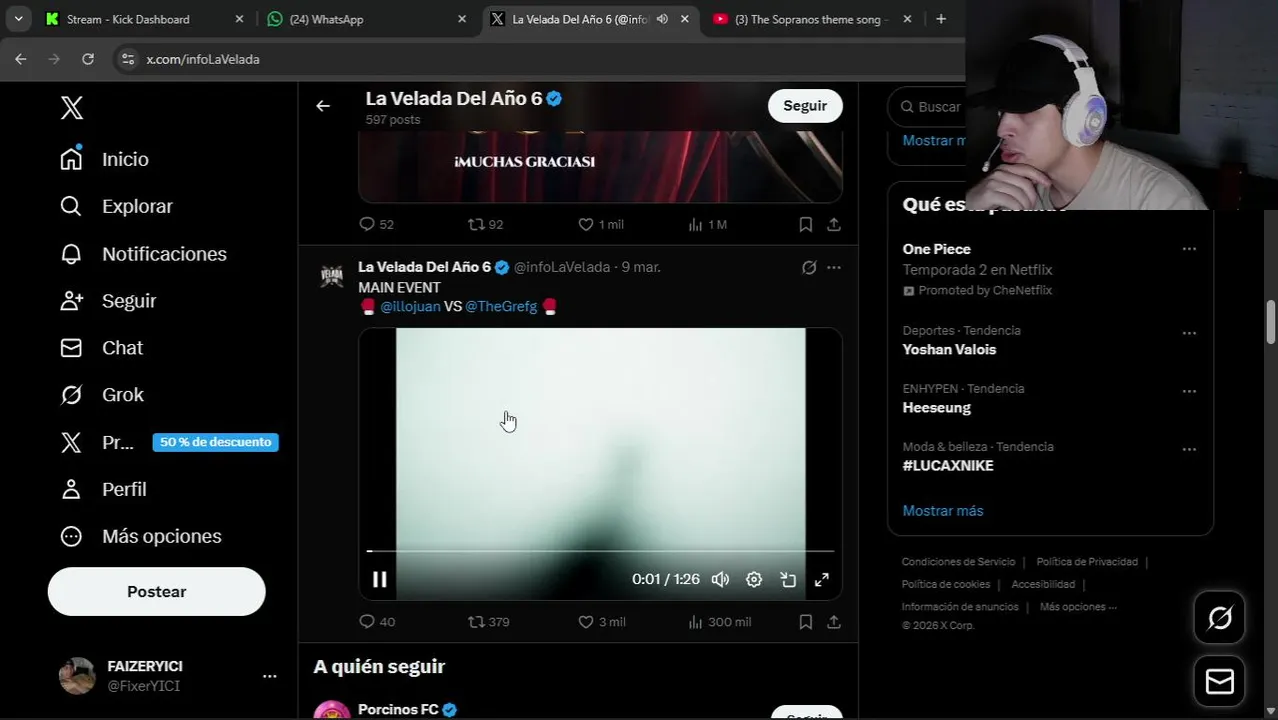Click the X logo in sidebar
1278x720 pixels.
[71, 108]
